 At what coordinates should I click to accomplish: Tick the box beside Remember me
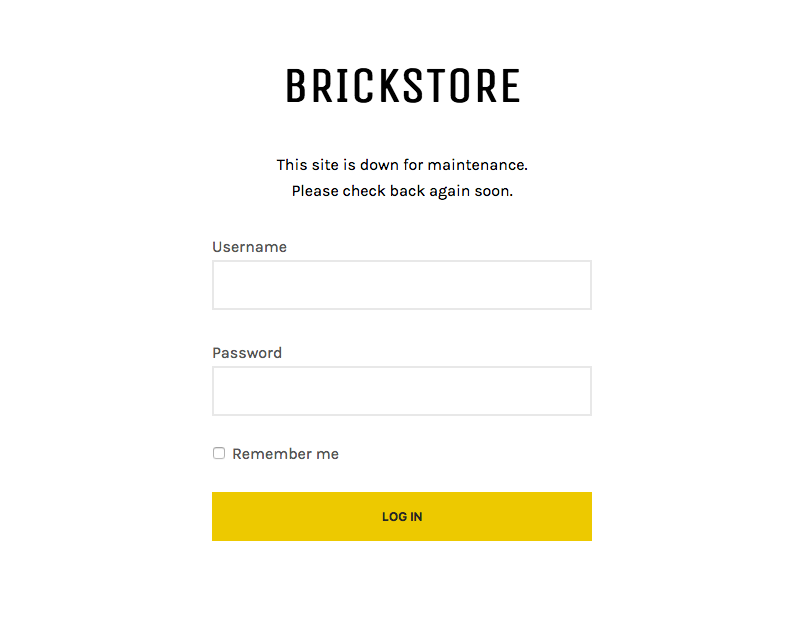[x=219, y=453]
